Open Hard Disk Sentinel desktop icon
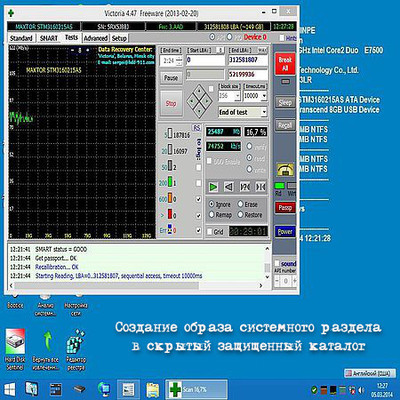The height and width of the screenshot is (400, 400). [15, 350]
